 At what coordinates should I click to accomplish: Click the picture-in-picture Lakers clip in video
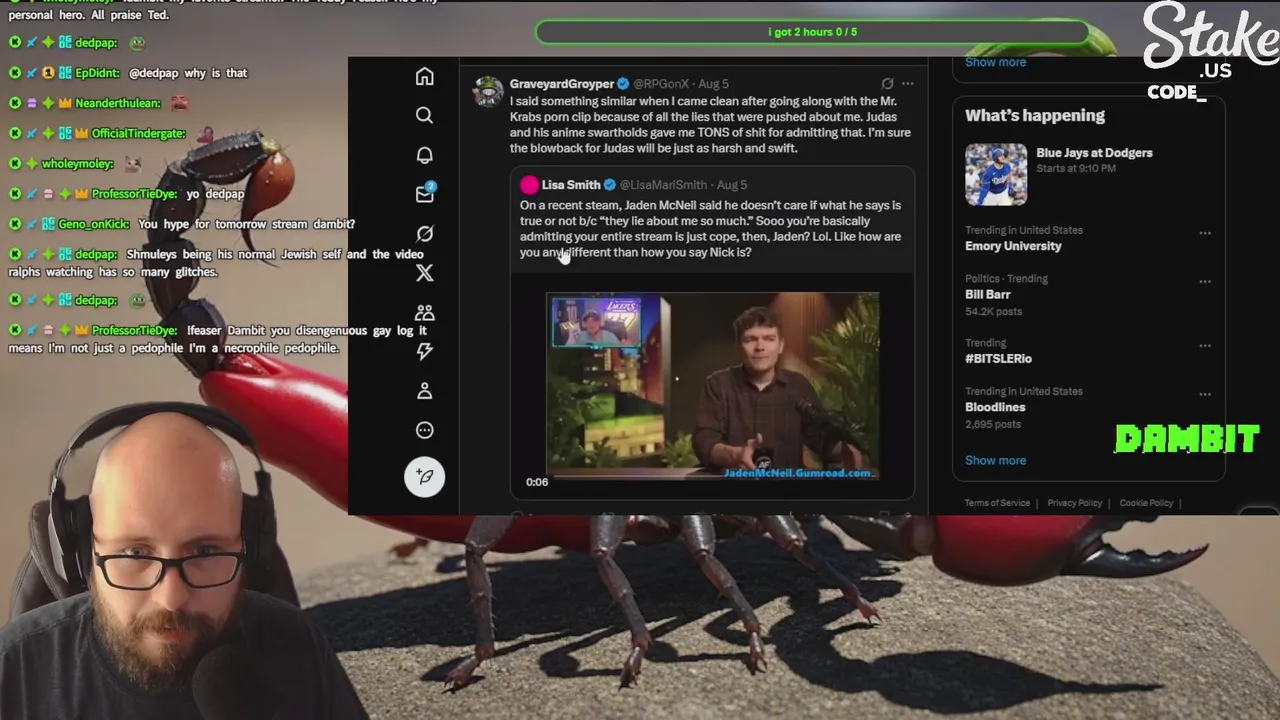coord(597,322)
